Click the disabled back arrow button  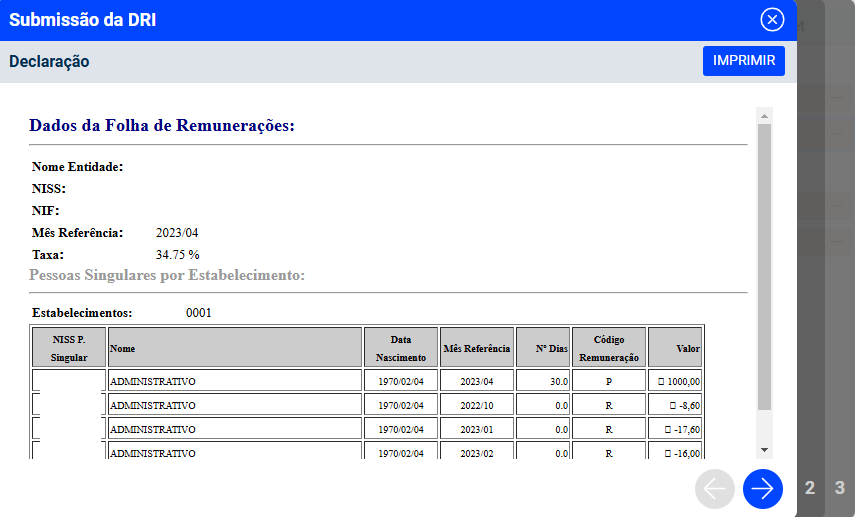point(715,489)
